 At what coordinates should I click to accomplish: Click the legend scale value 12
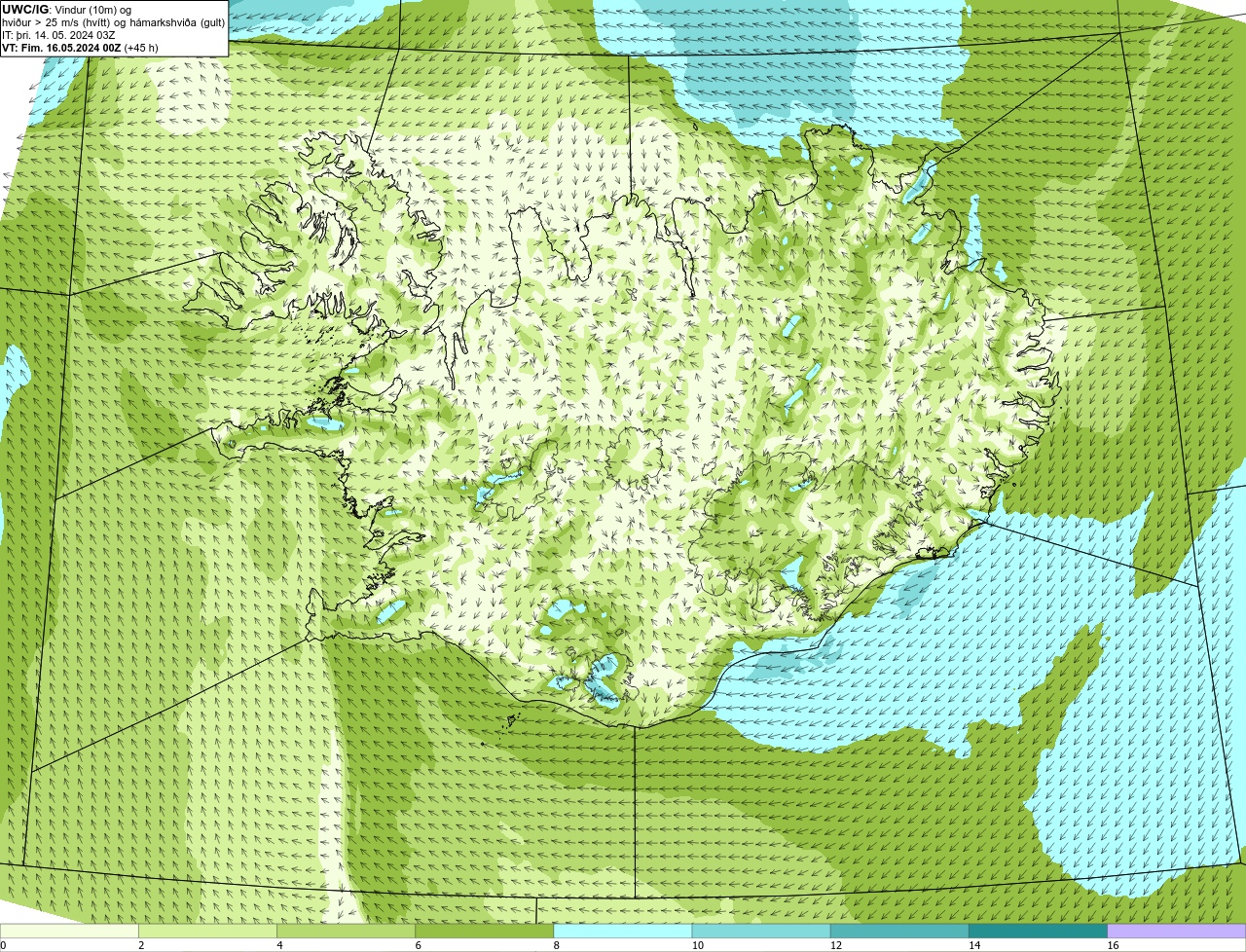(x=835, y=945)
